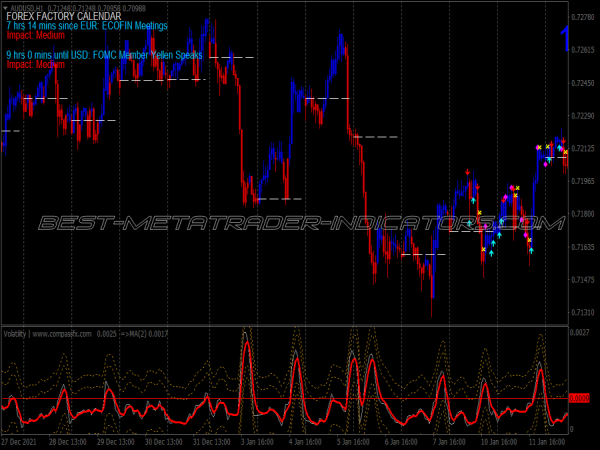Click the 27 Dec 2021 date label
This screenshot has width=600, height=450.
pos(19,442)
